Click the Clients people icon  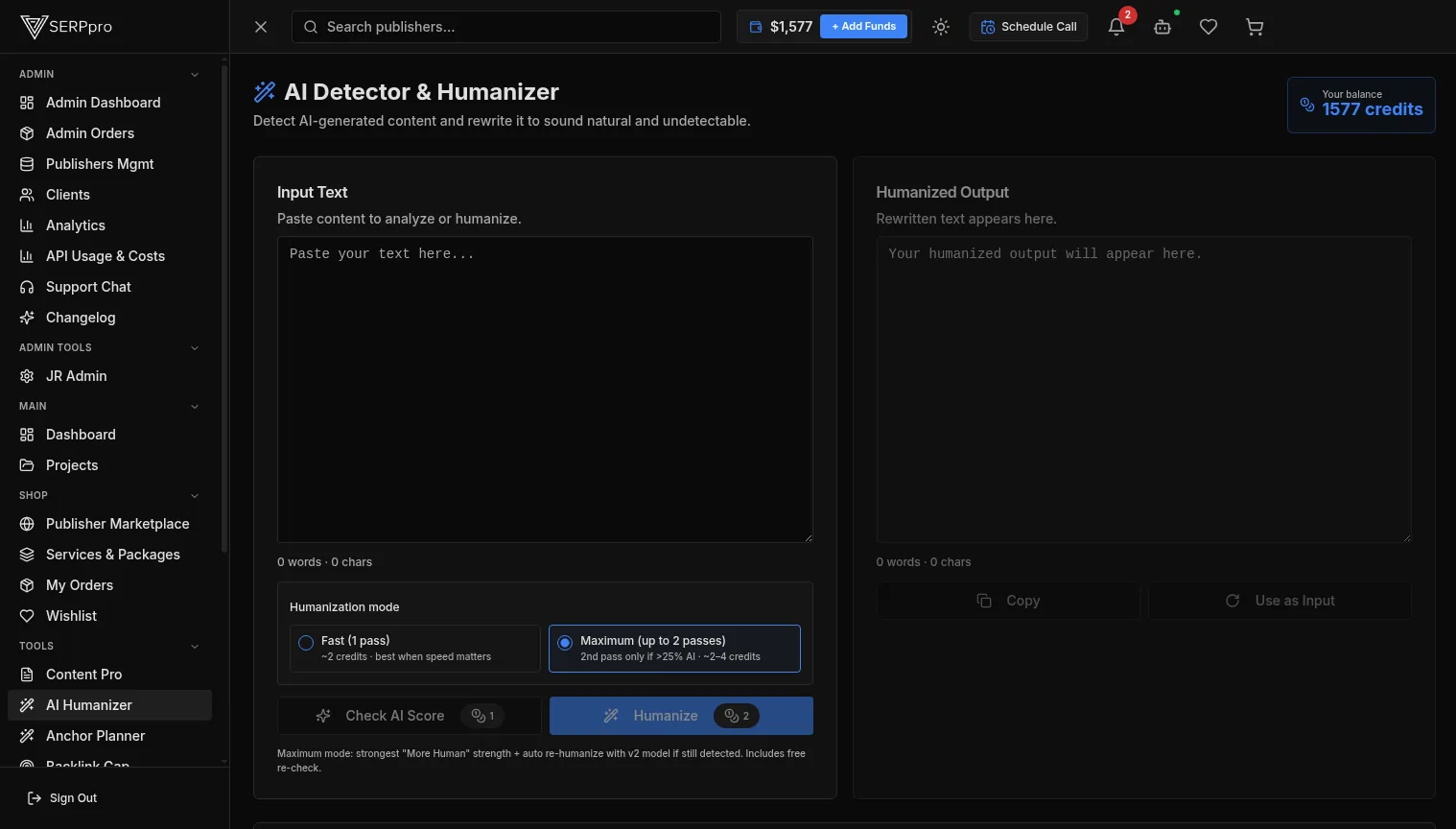[x=27, y=195]
